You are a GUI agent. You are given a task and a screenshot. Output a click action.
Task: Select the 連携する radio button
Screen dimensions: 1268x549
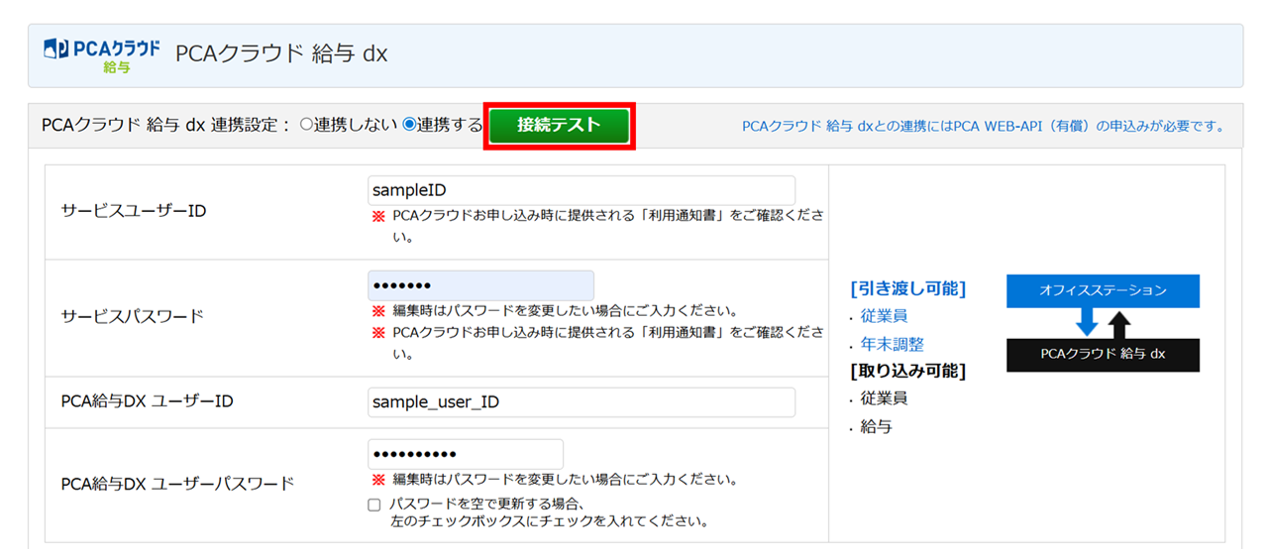pyautogui.click(x=409, y=125)
